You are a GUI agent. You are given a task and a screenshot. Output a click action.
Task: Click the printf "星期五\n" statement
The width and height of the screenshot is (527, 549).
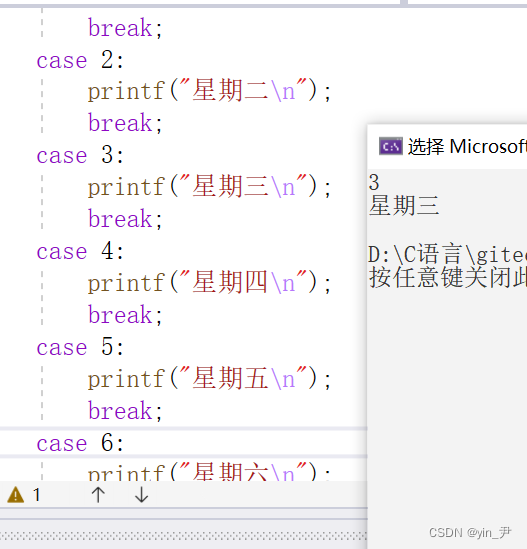tap(209, 378)
